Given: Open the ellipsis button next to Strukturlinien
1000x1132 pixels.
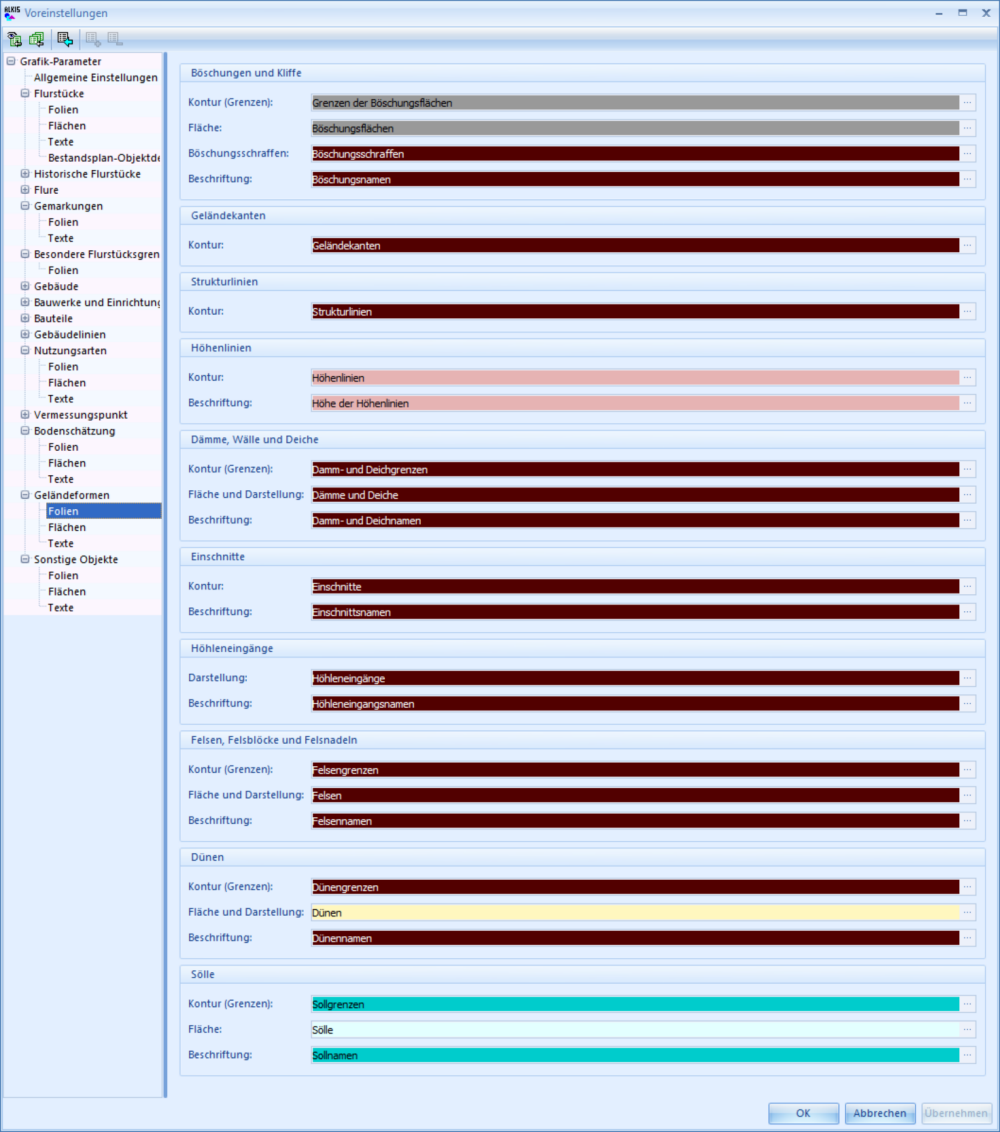Looking at the screenshot, I should 968,312.
